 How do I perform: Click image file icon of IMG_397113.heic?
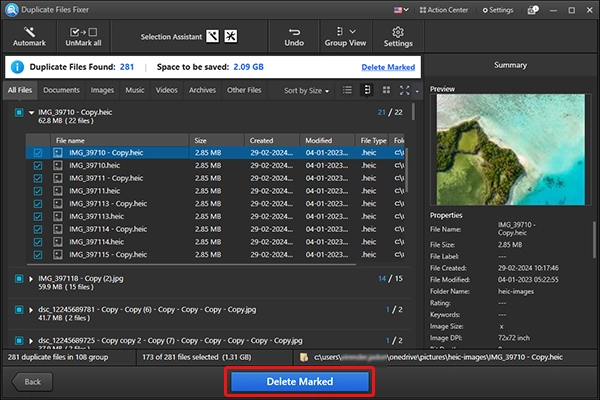[x=58, y=217]
